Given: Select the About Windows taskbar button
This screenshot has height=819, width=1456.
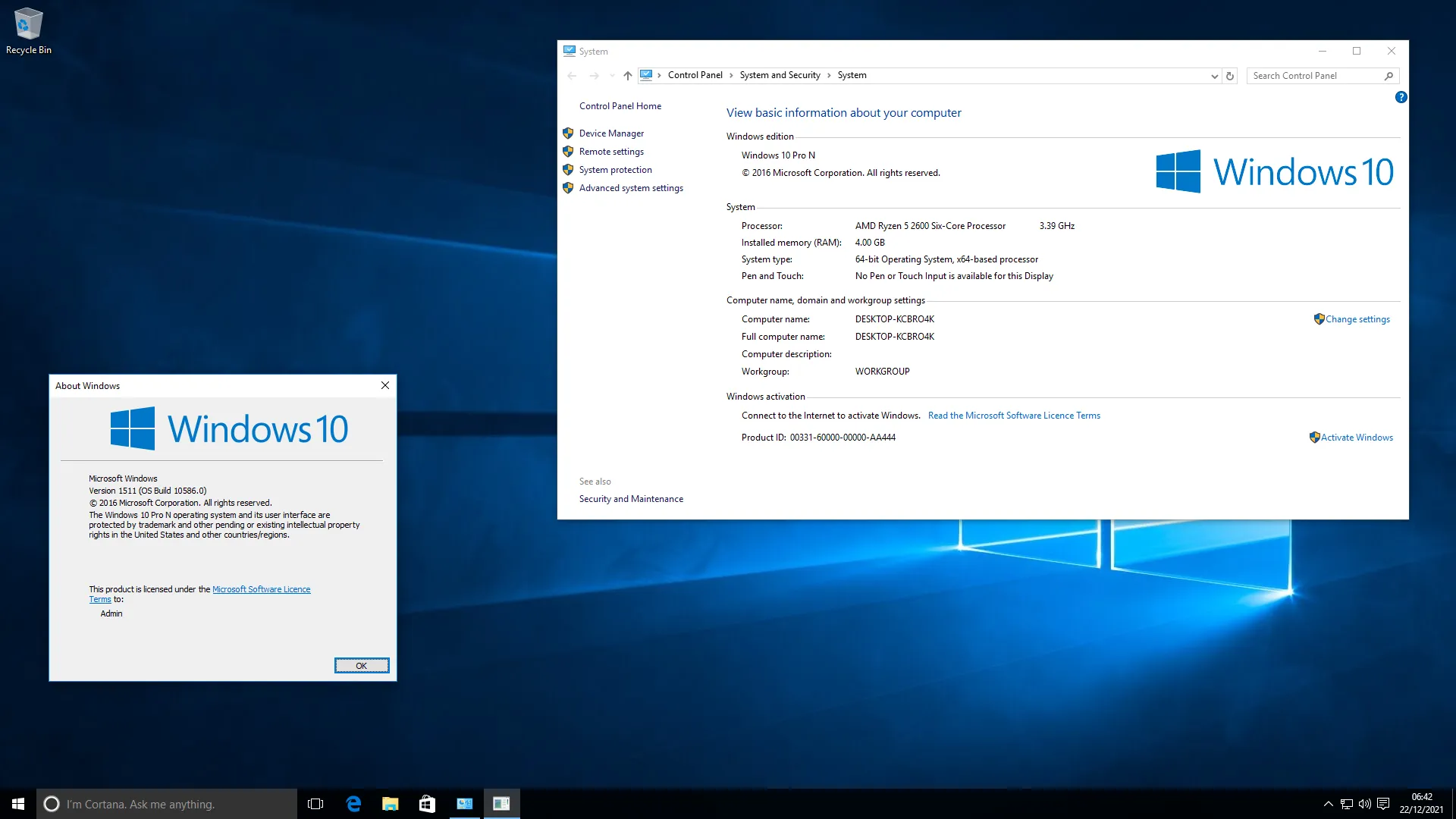Looking at the screenshot, I should (502, 804).
